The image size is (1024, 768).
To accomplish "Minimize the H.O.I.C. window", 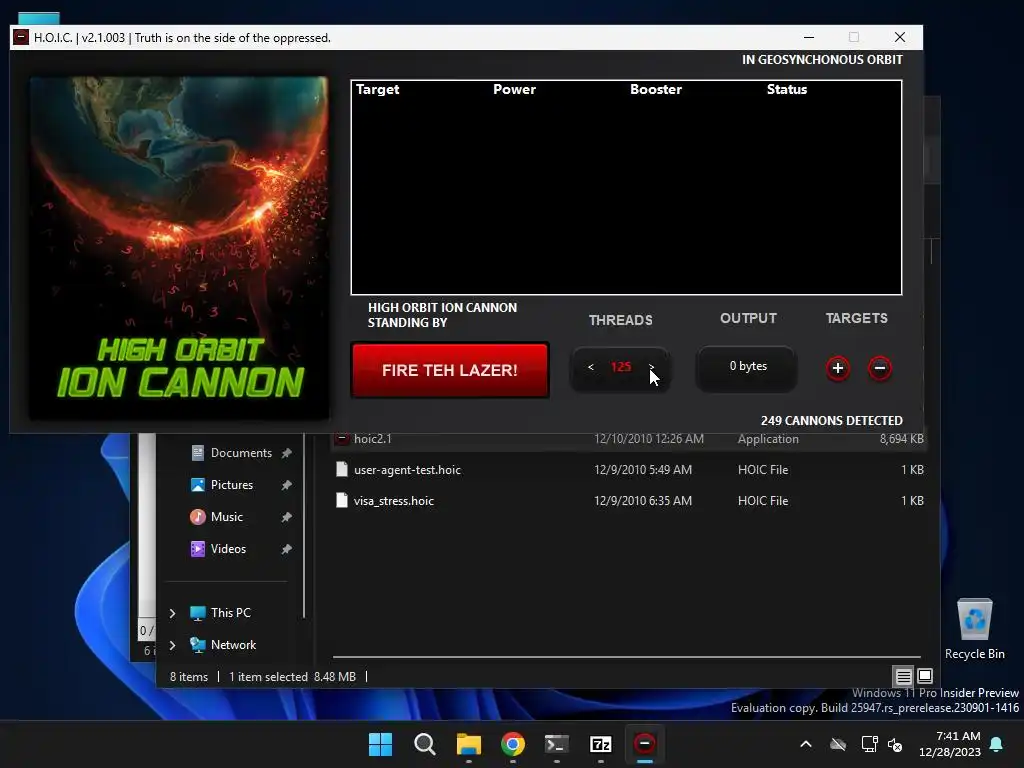I will (x=808, y=37).
